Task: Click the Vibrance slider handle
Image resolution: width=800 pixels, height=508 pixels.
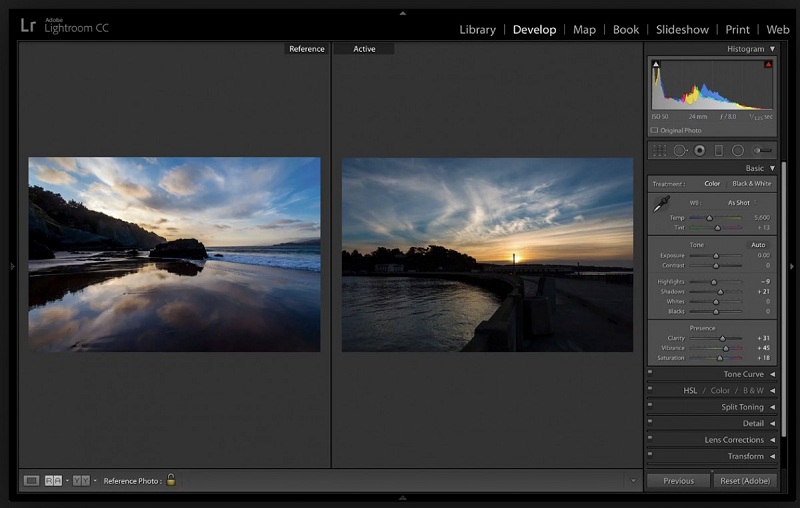Action: coord(726,348)
